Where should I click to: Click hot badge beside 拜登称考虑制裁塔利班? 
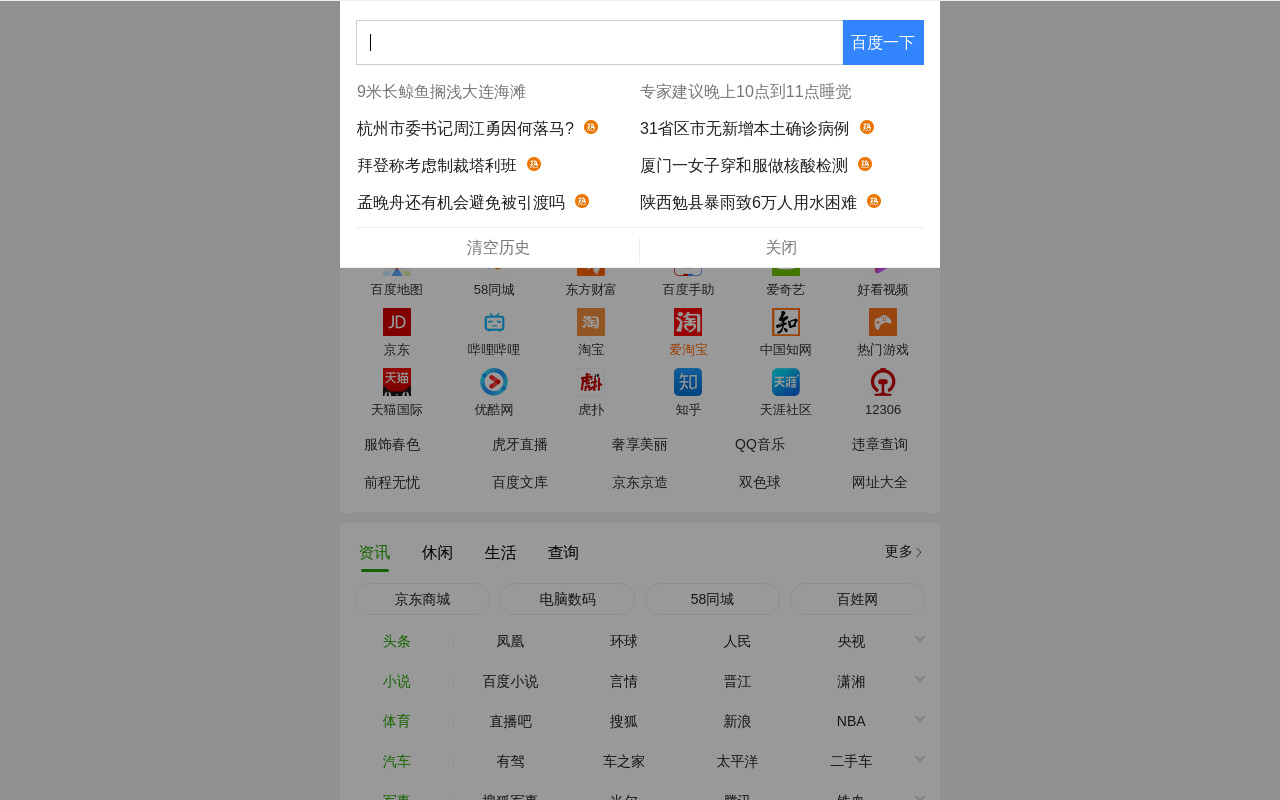coord(534,164)
